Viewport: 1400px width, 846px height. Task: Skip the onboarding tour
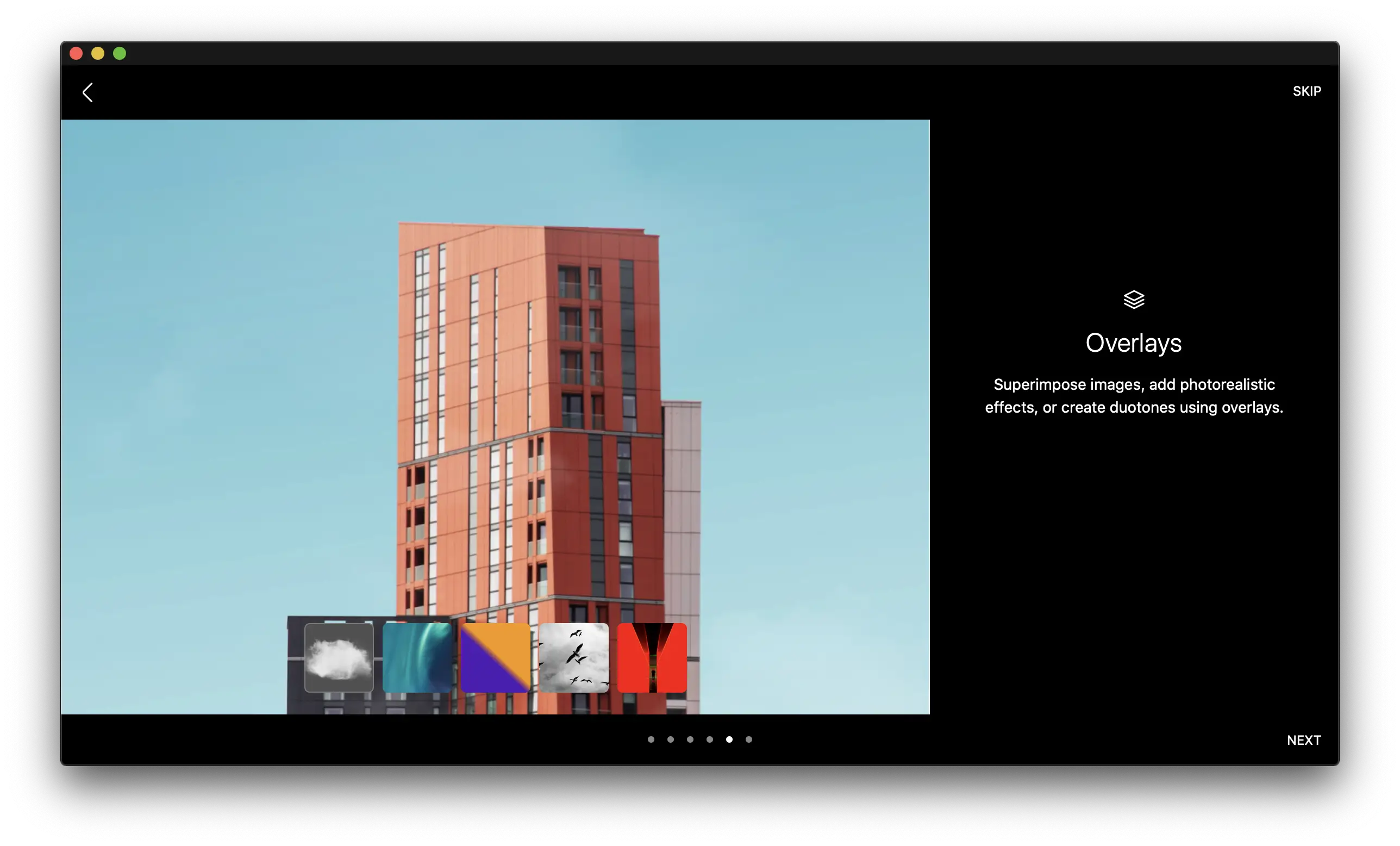point(1307,91)
